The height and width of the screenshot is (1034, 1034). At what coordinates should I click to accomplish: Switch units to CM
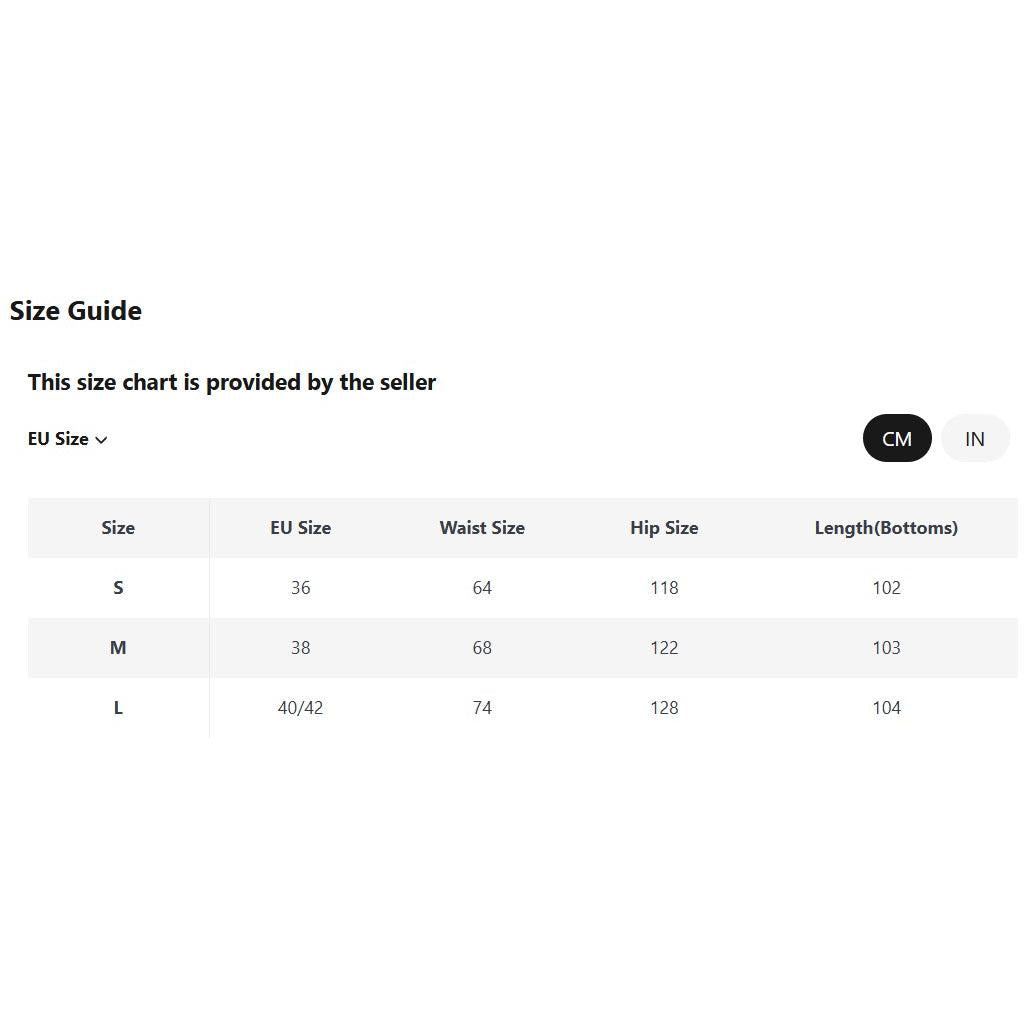click(897, 439)
